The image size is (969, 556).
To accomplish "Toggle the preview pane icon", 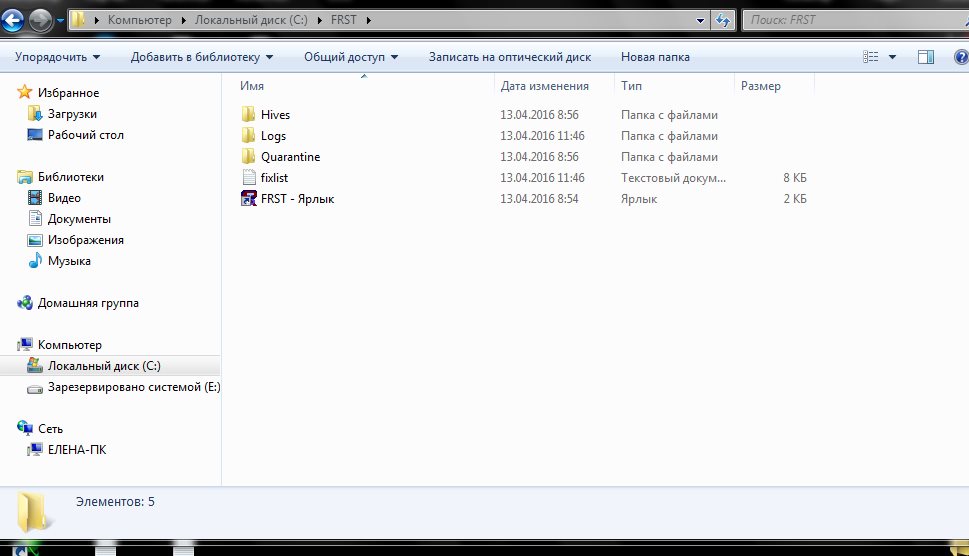I will click(926, 57).
